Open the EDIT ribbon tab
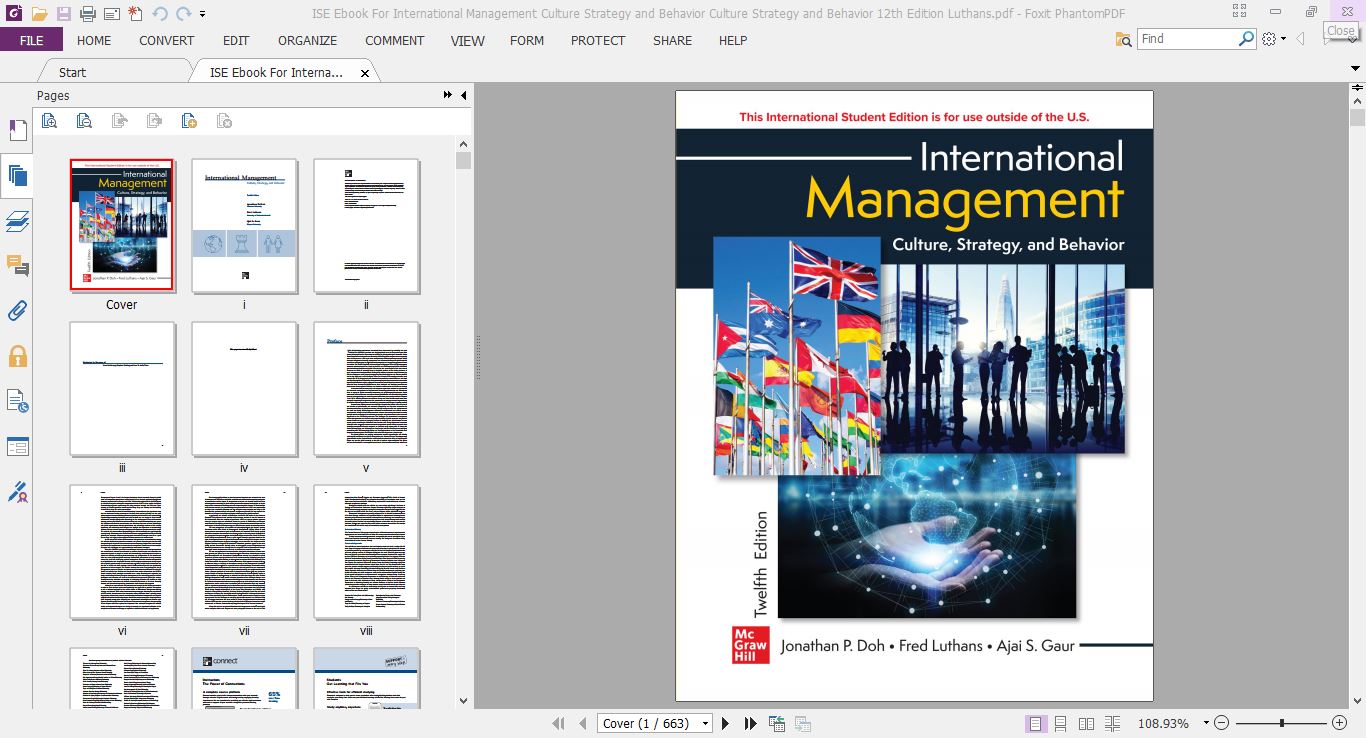Image resolution: width=1366 pixels, height=738 pixels. tap(236, 40)
